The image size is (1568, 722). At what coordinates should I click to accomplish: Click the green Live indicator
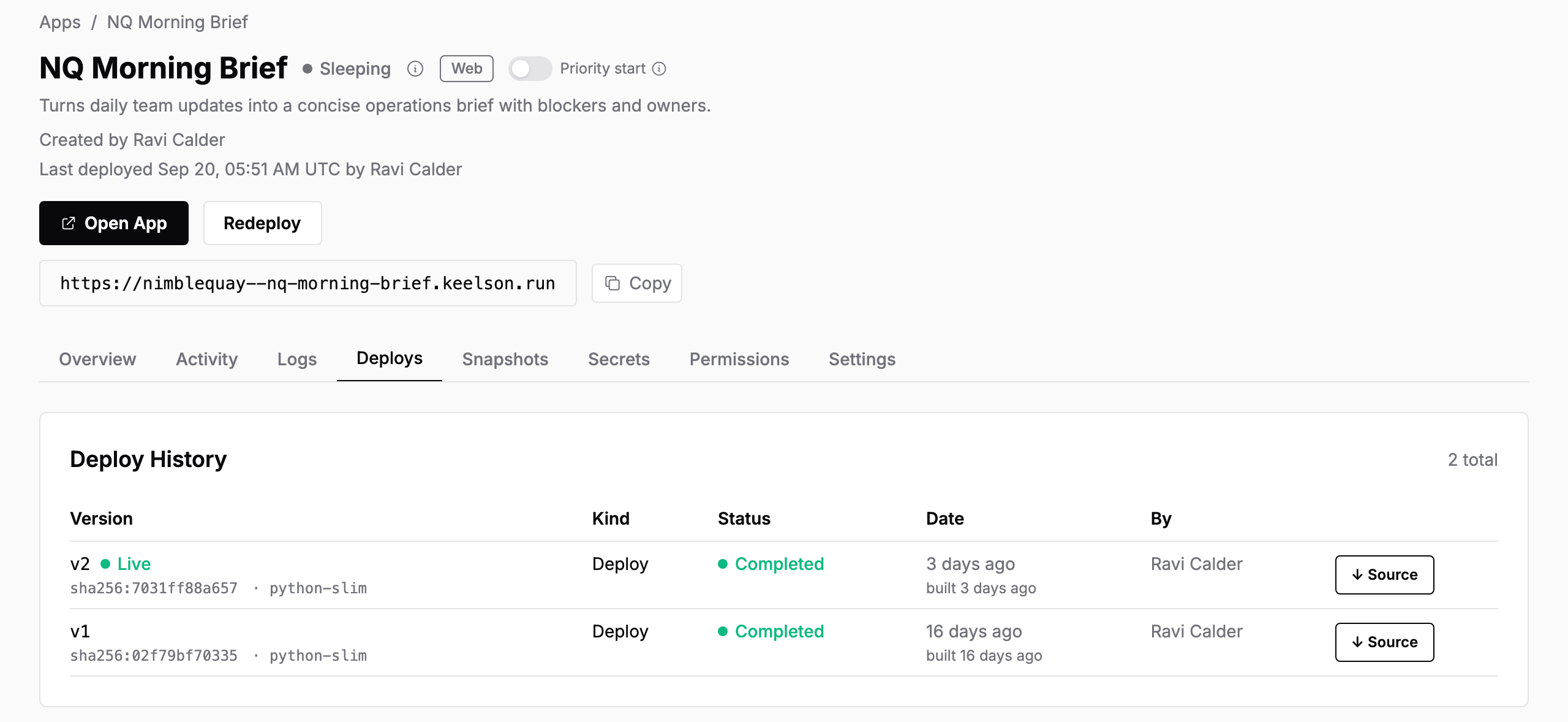(x=126, y=564)
